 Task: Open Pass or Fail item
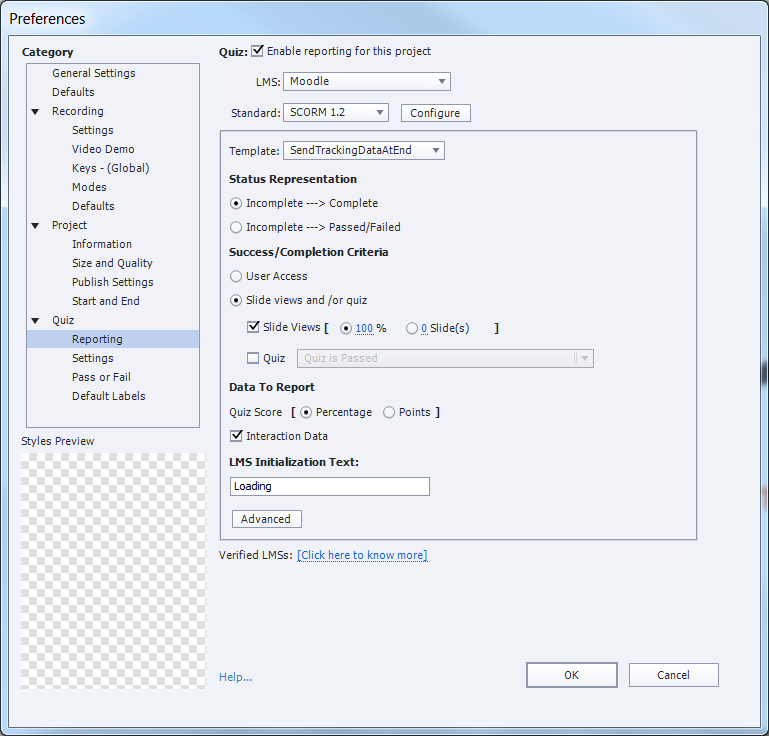[102, 377]
